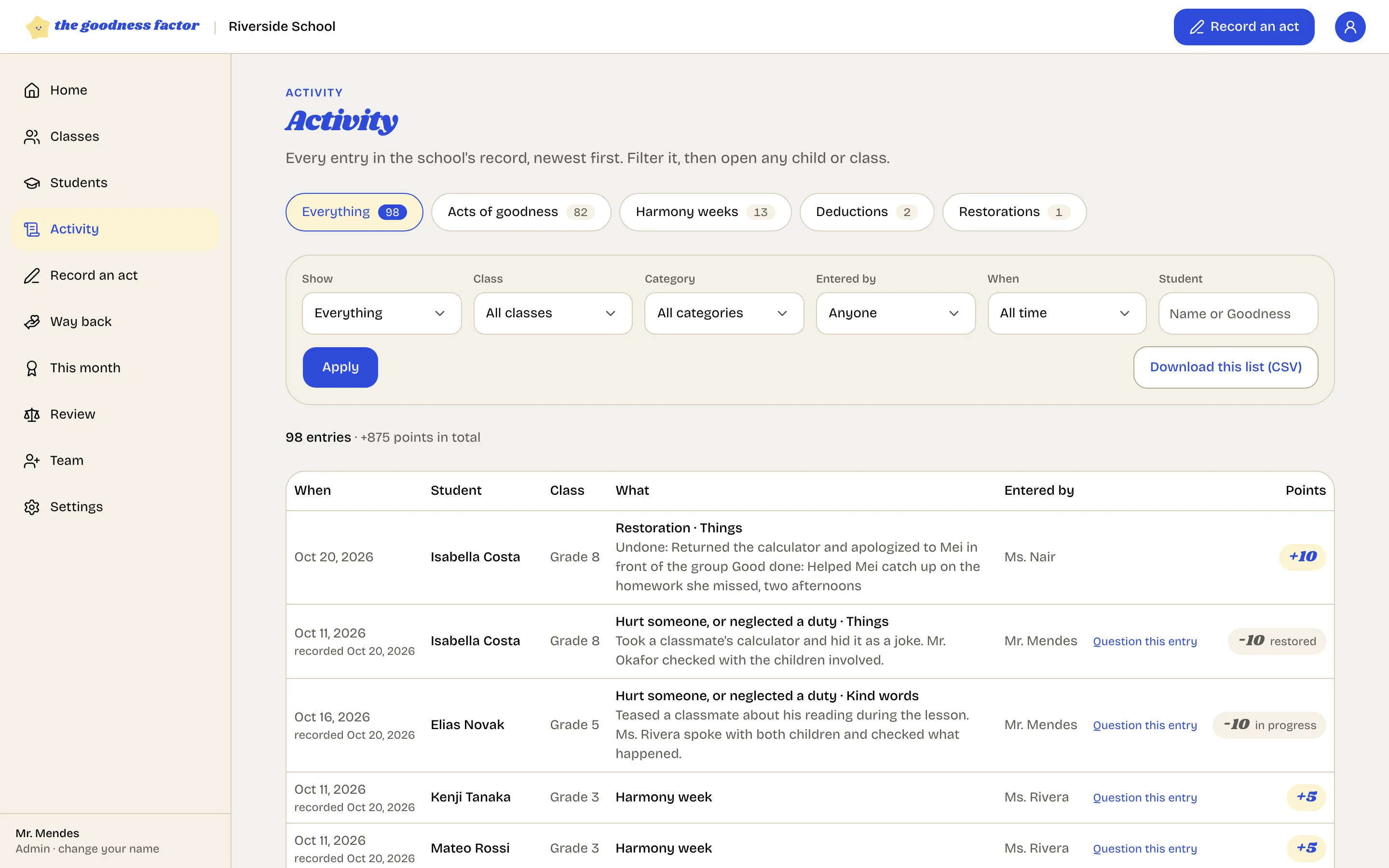
Task: Click Question this entry for Elias Novak
Action: click(x=1144, y=725)
